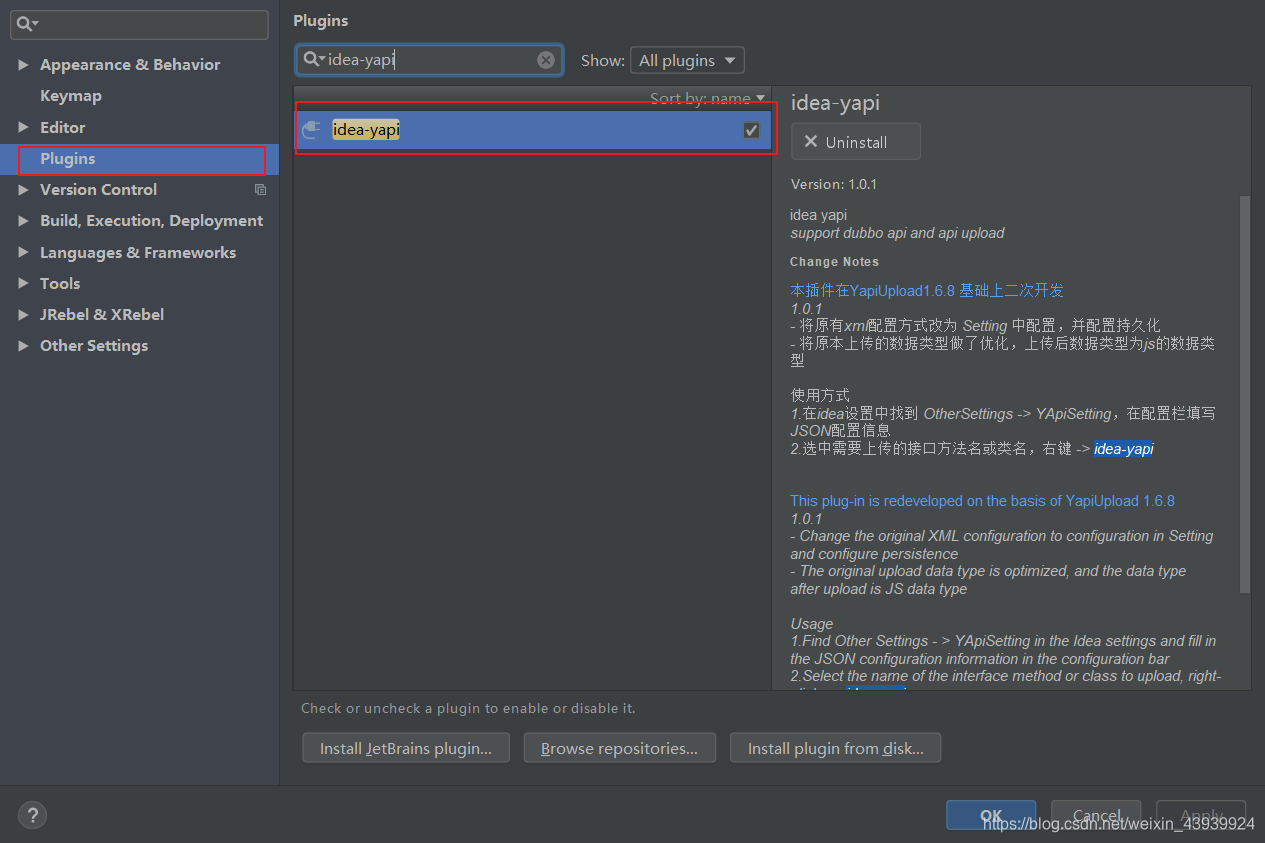Click the Cancel button

[x=1096, y=815]
